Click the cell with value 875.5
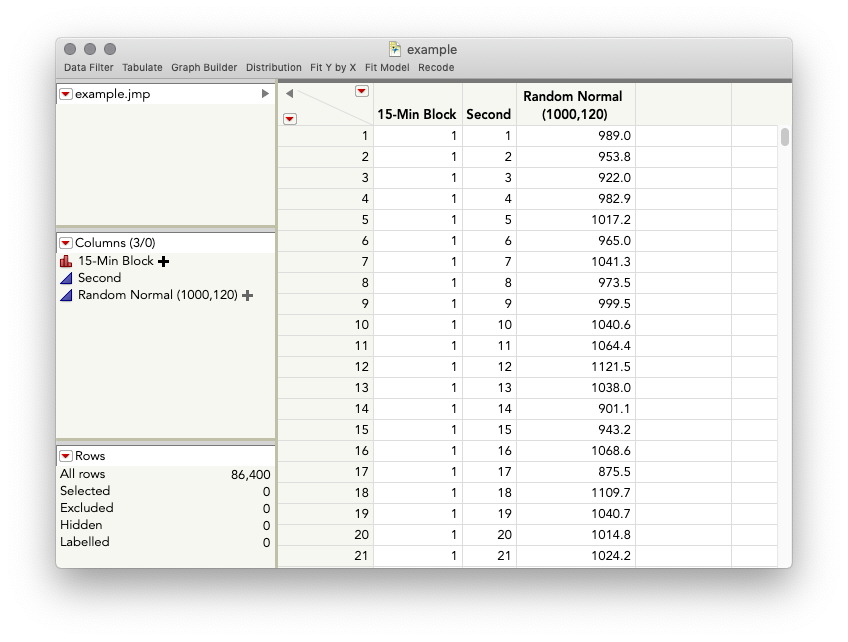The height and width of the screenshot is (642, 848). pos(576,472)
